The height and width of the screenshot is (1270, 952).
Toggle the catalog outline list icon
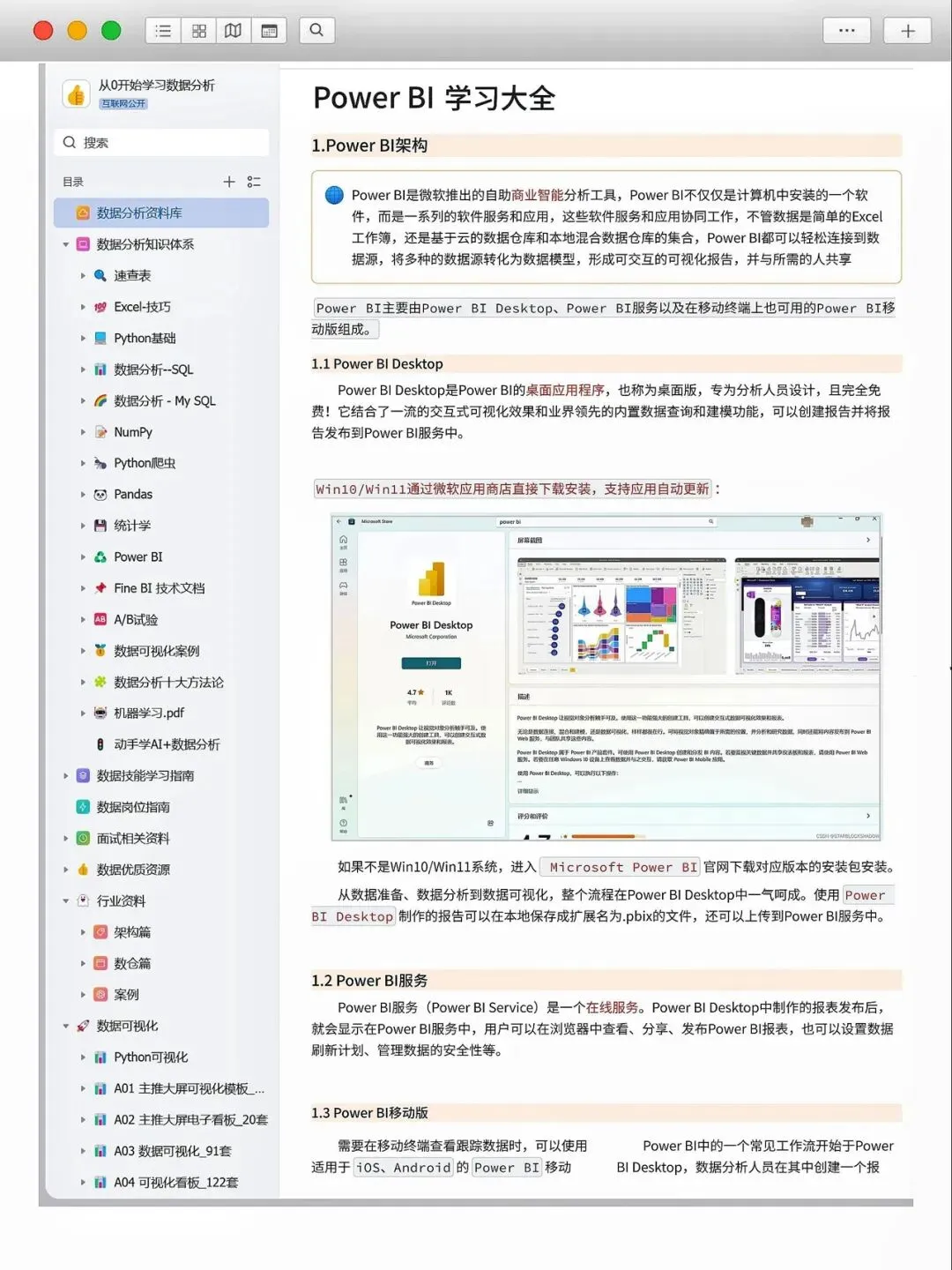[x=254, y=182]
